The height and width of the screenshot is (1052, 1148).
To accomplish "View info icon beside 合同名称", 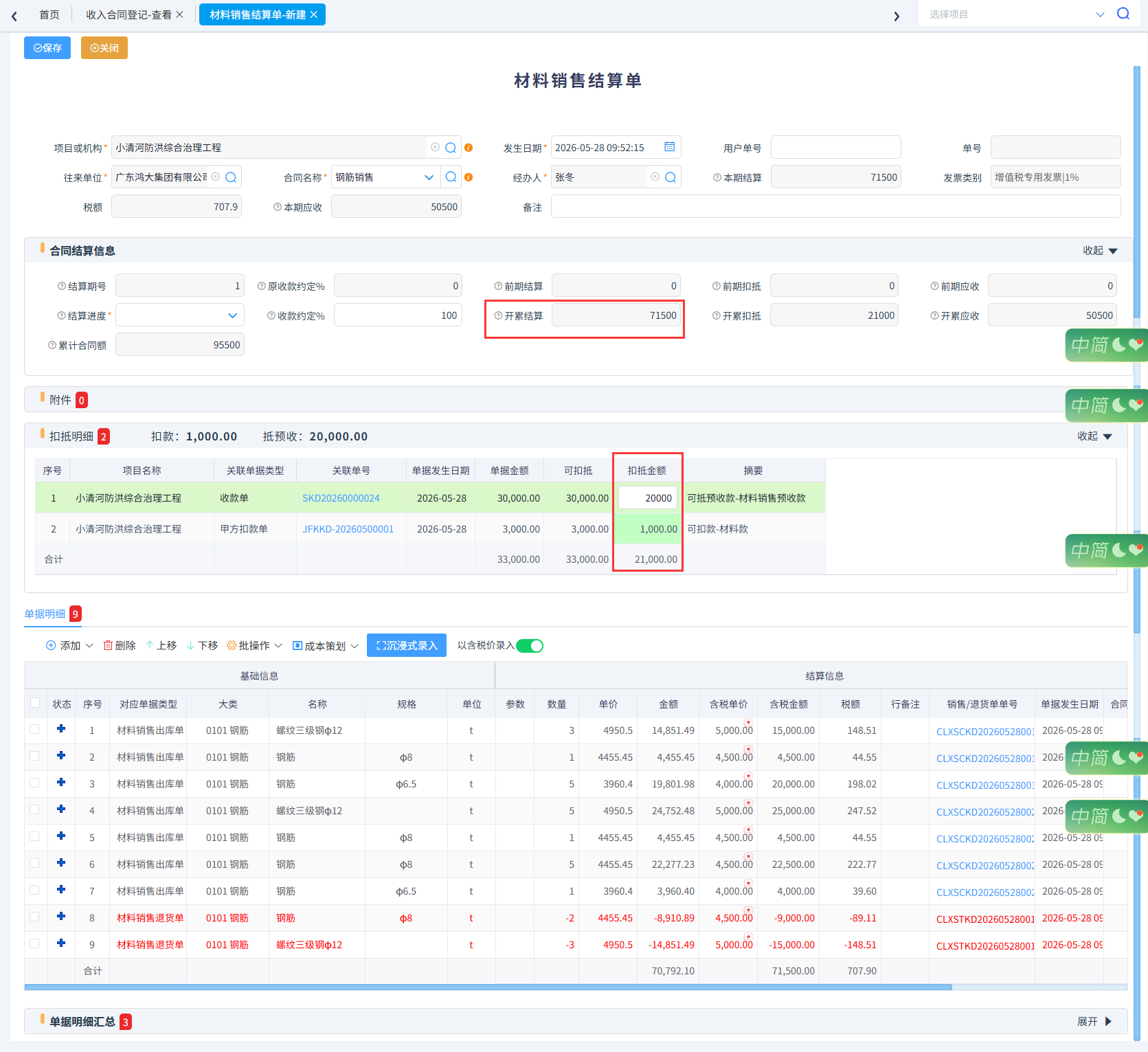I will tap(469, 177).
